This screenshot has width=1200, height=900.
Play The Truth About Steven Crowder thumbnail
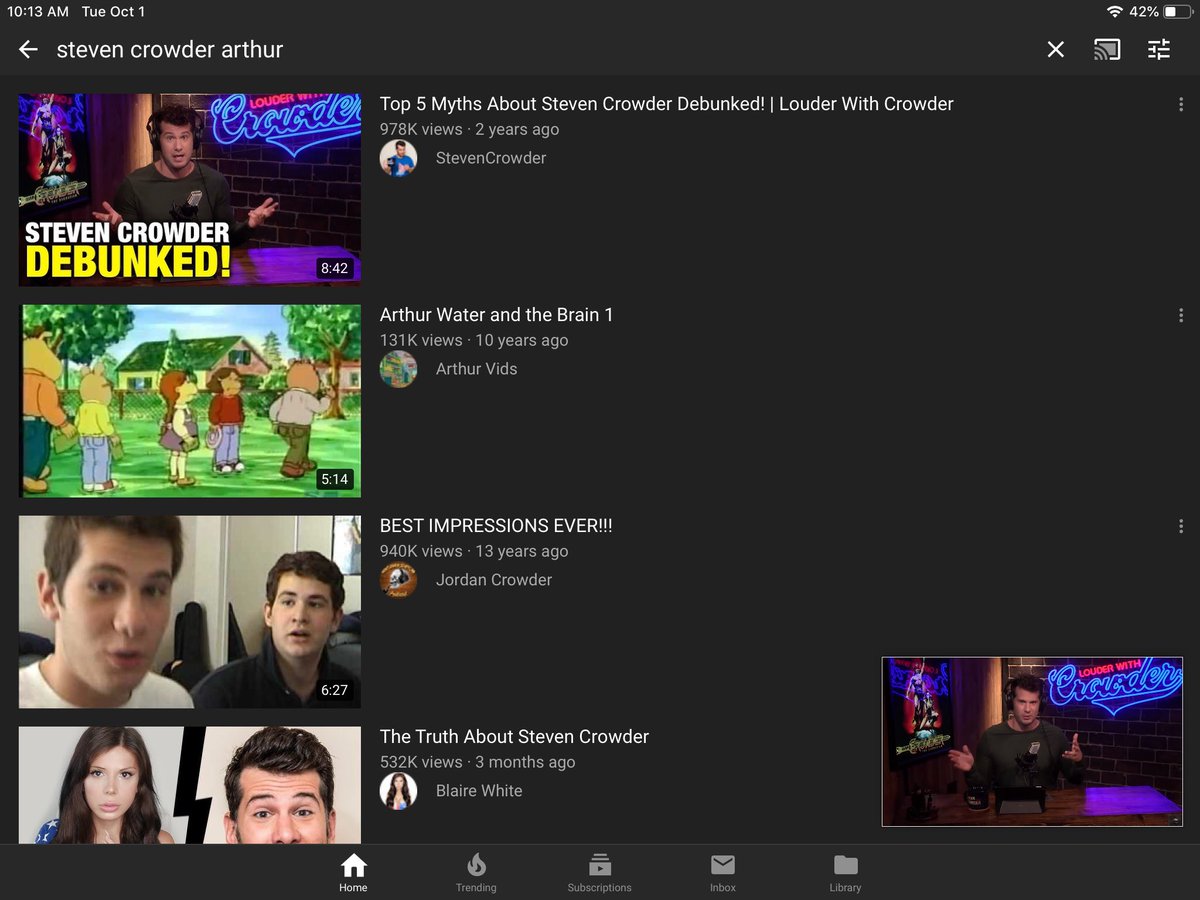pos(190,785)
